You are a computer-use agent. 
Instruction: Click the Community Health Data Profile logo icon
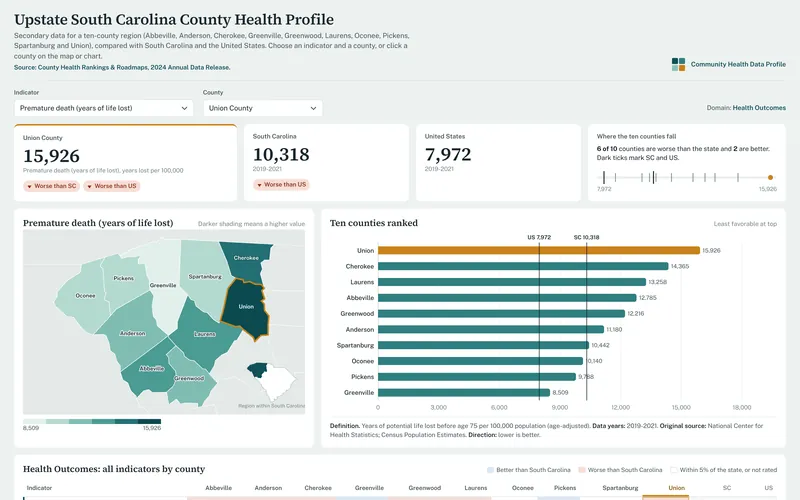tap(679, 64)
